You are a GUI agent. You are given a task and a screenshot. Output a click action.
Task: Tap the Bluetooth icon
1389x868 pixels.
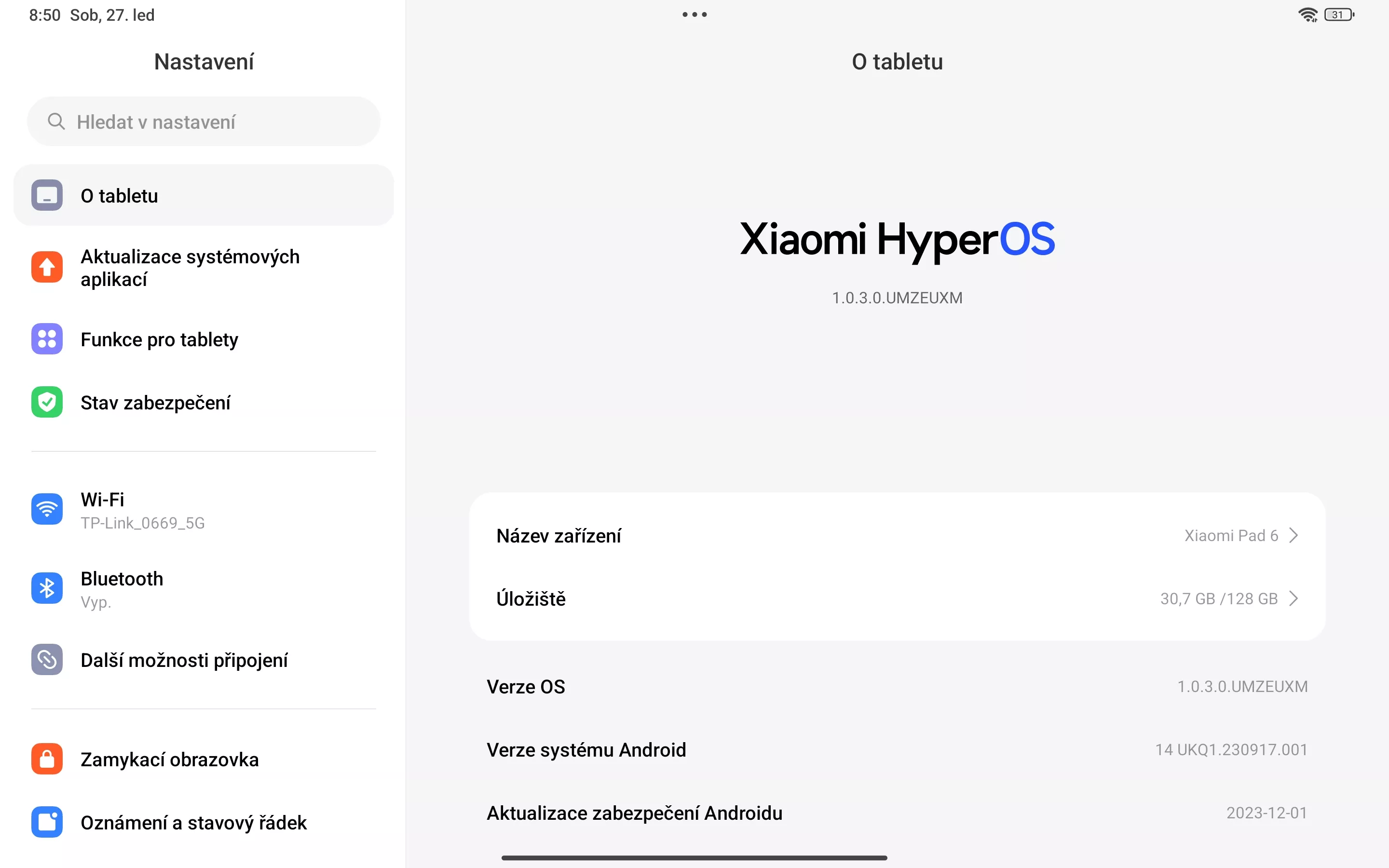click(47, 588)
